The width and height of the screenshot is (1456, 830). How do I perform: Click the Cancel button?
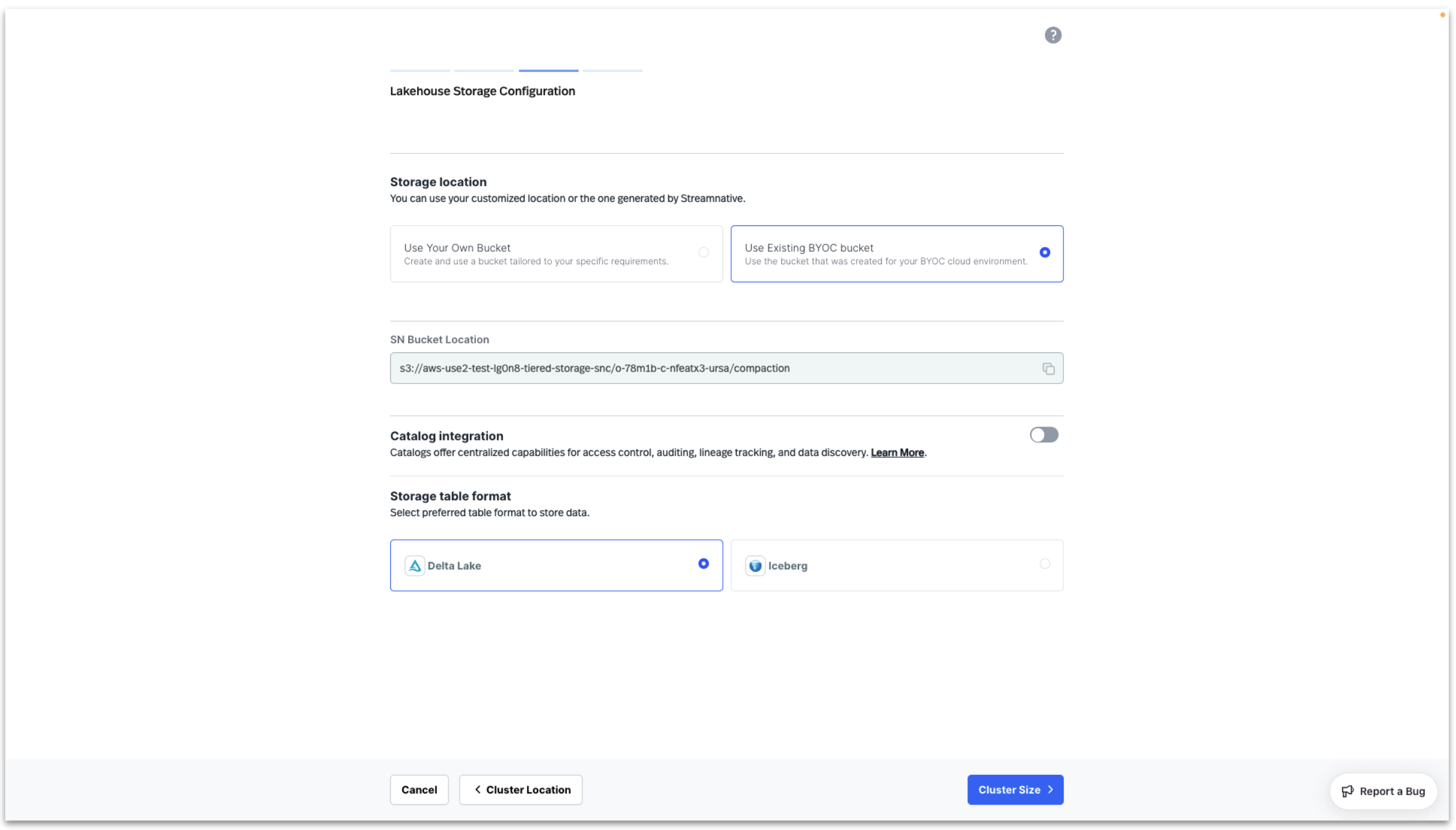(418, 789)
